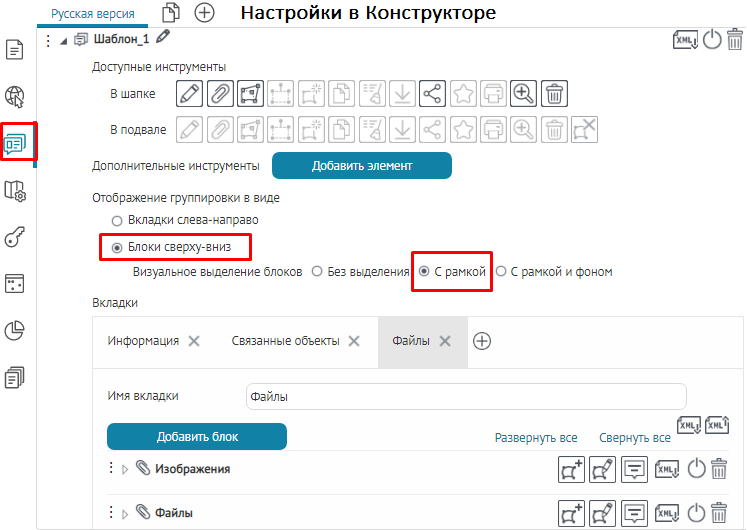This screenshot has width=747, height=530.
Task: Delete the Изображения block with trash icon
Action: pyautogui.click(x=719, y=469)
